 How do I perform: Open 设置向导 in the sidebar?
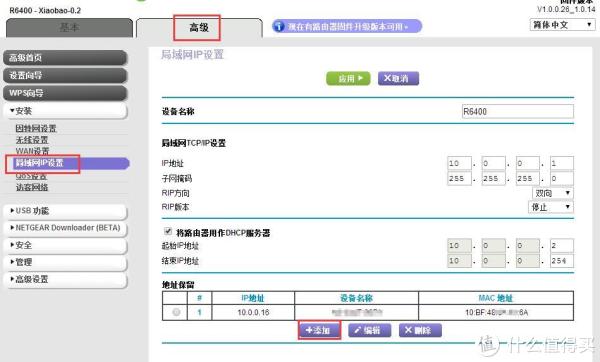(65, 75)
